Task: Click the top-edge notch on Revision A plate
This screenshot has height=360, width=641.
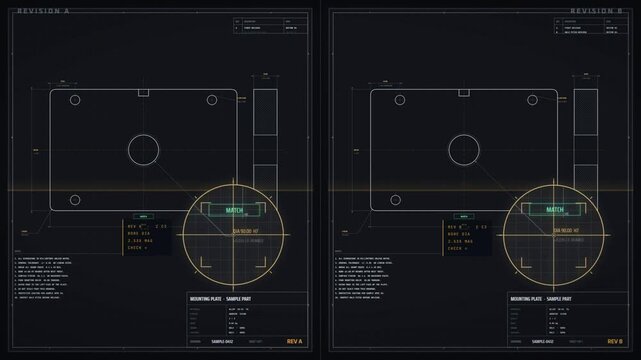Action: click(143, 93)
